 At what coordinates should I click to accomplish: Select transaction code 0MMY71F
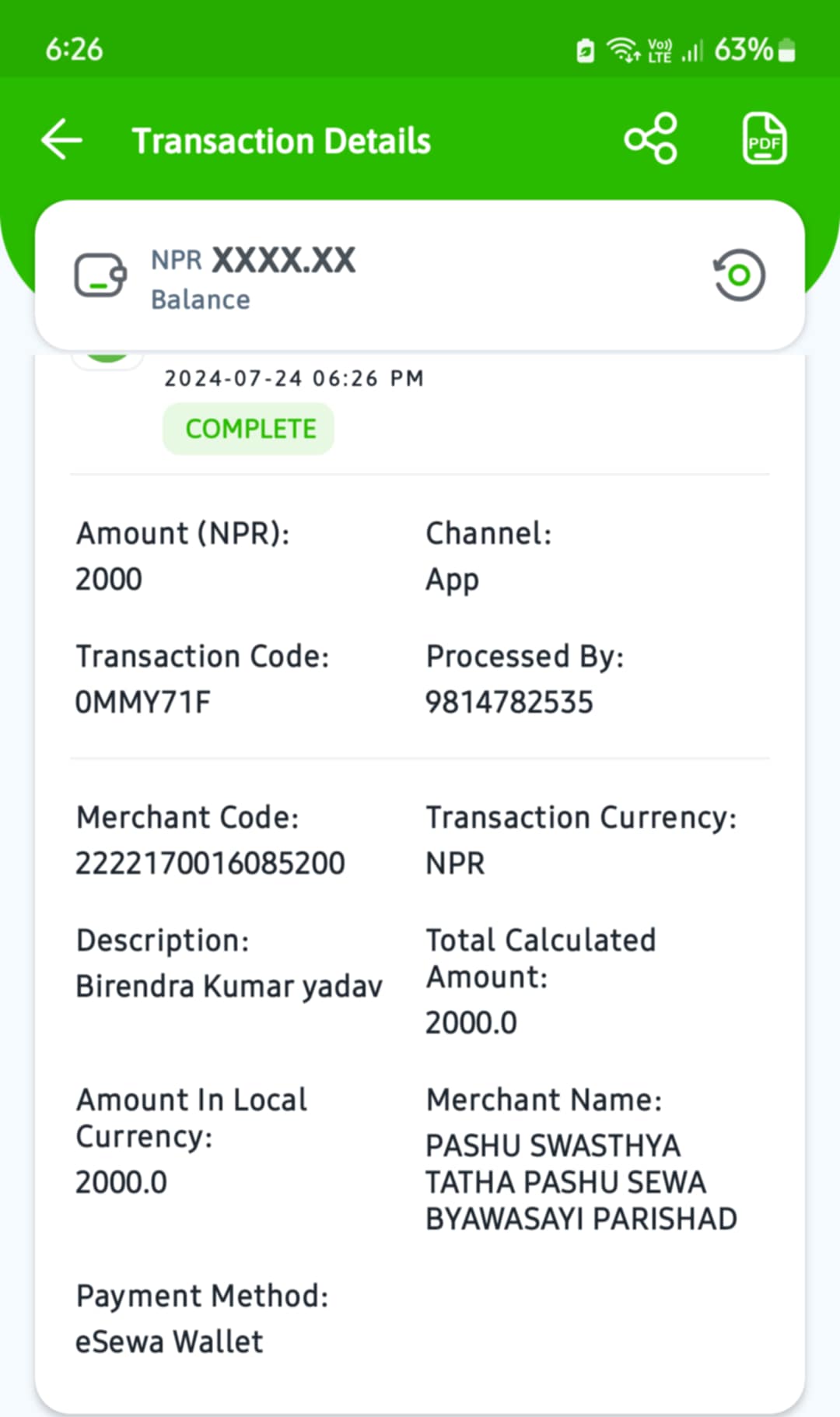click(143, 703)
